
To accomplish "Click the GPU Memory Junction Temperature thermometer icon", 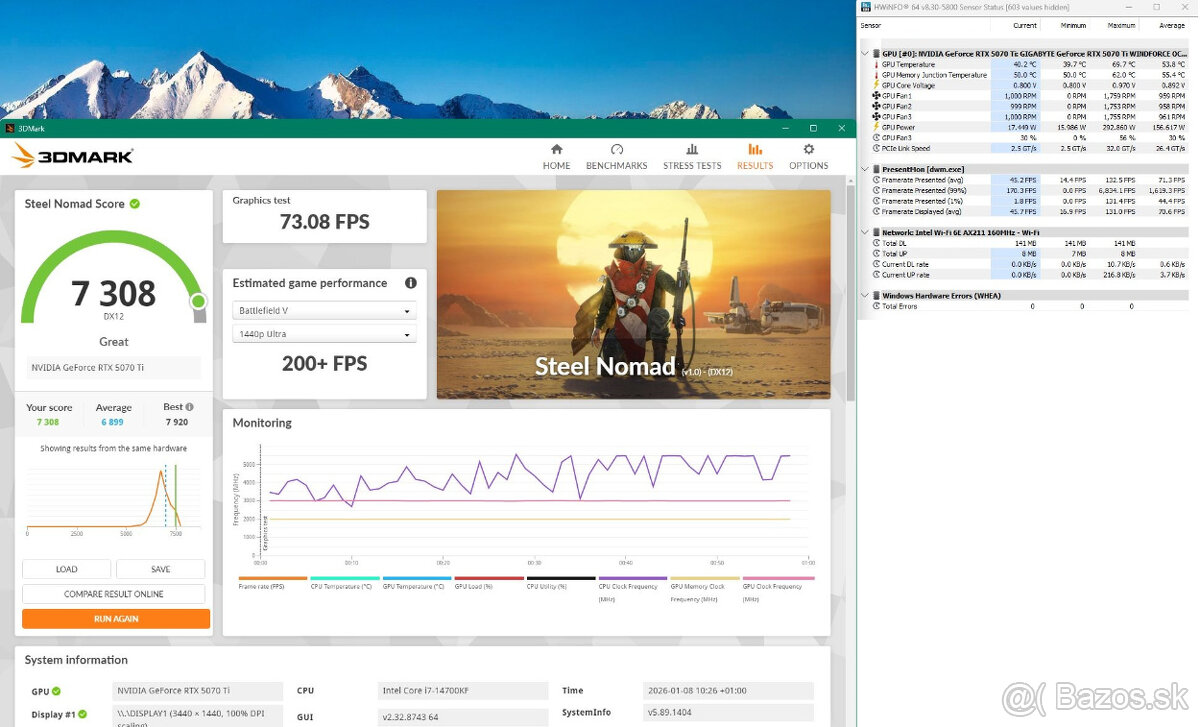I will coord(876,75).
